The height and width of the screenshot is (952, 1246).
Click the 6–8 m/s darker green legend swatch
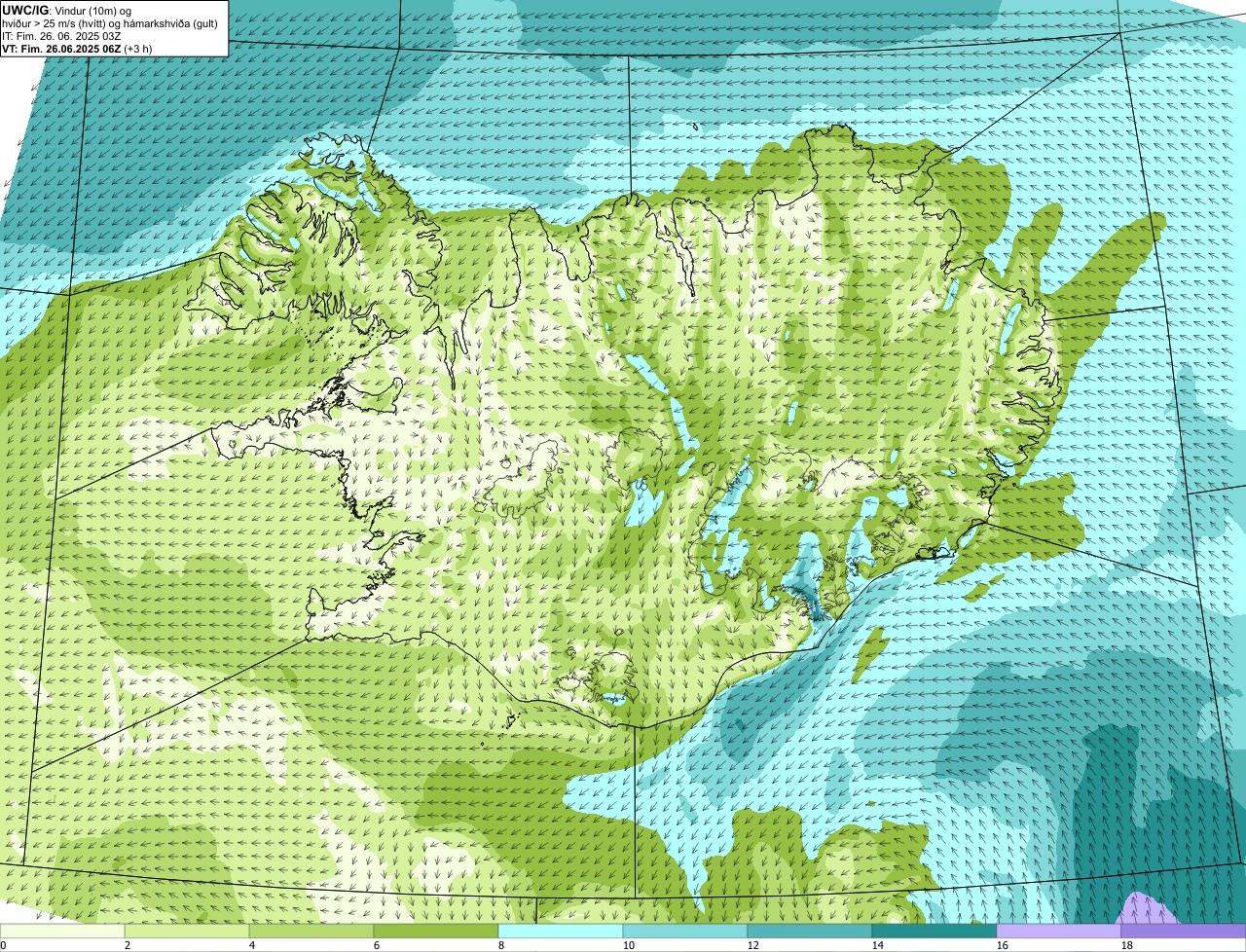click(x=436, y=931)
